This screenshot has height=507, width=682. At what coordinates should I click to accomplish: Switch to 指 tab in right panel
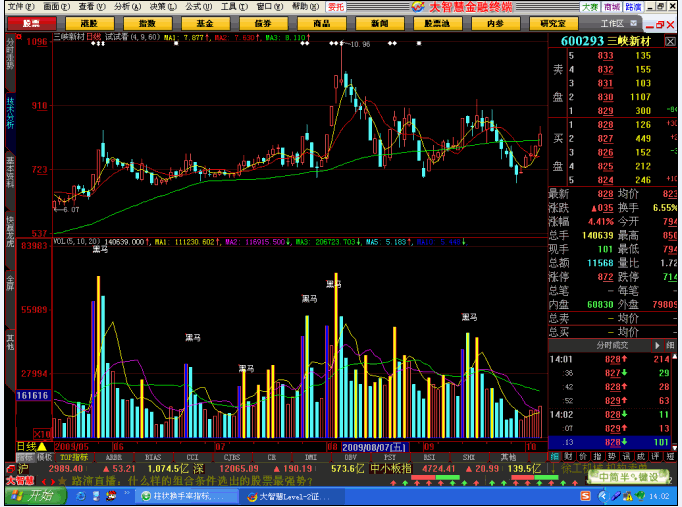pyautogui.click(x=597, y=457)
